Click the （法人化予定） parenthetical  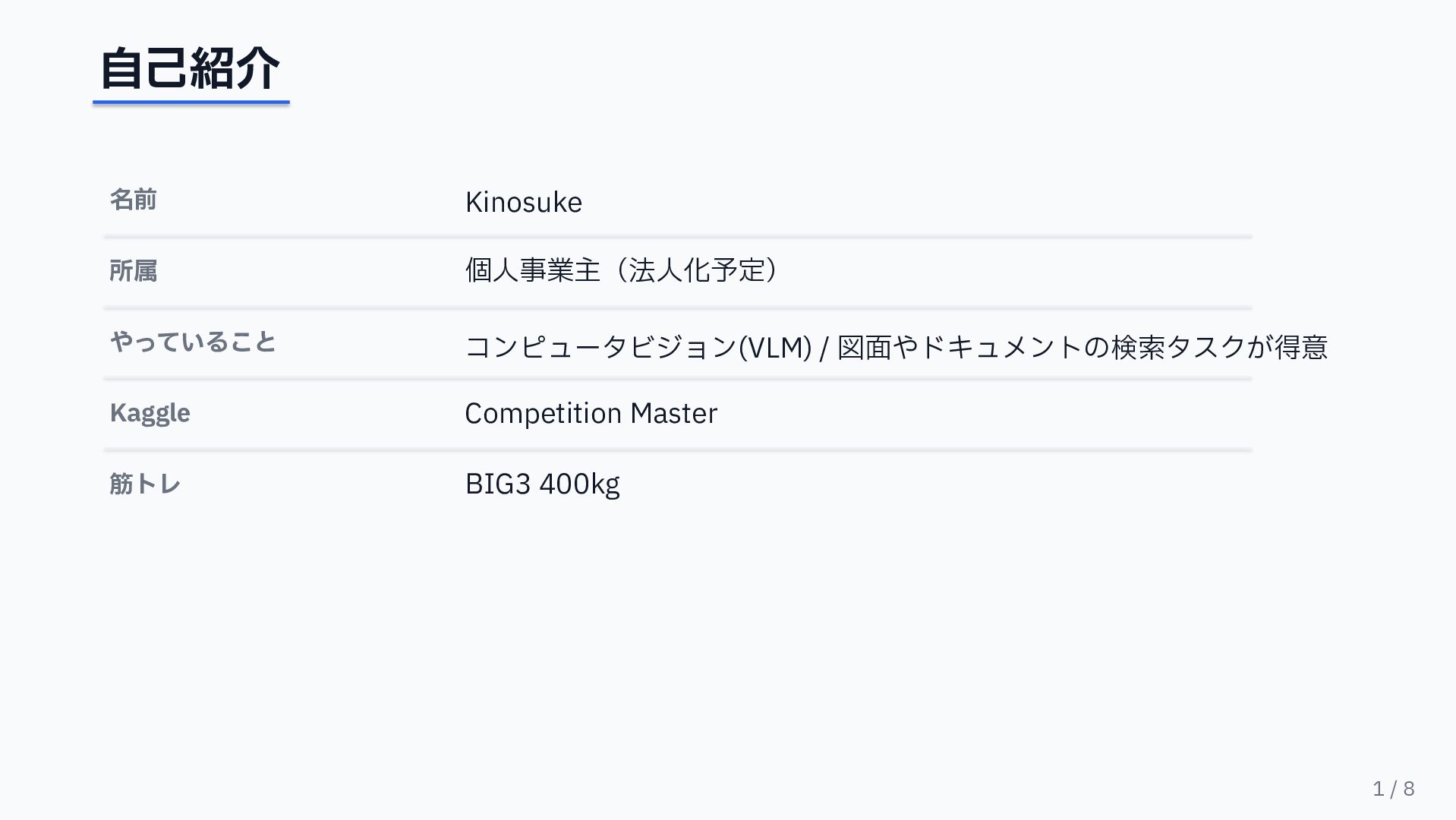tap(697, 270)
